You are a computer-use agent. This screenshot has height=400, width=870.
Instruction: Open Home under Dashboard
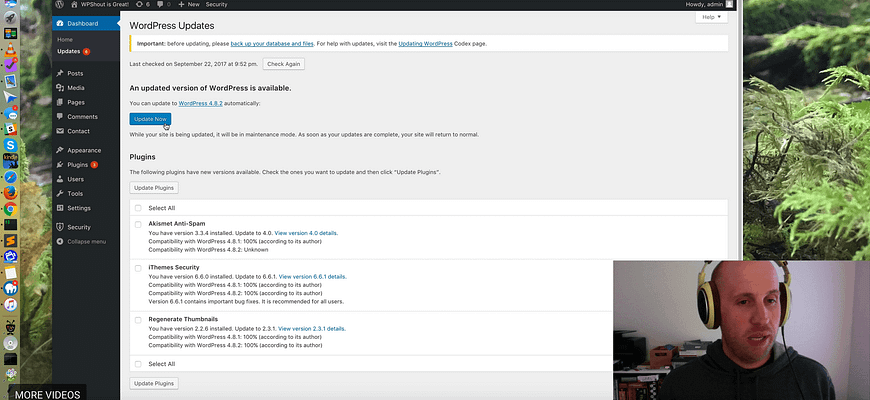64,40
